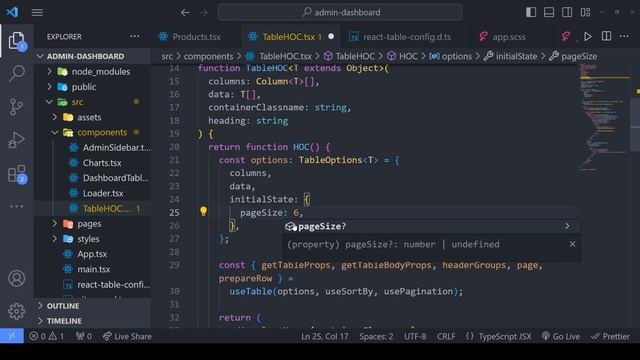
Task: Click the Prettier status item
Action: [x=610, y=336]
